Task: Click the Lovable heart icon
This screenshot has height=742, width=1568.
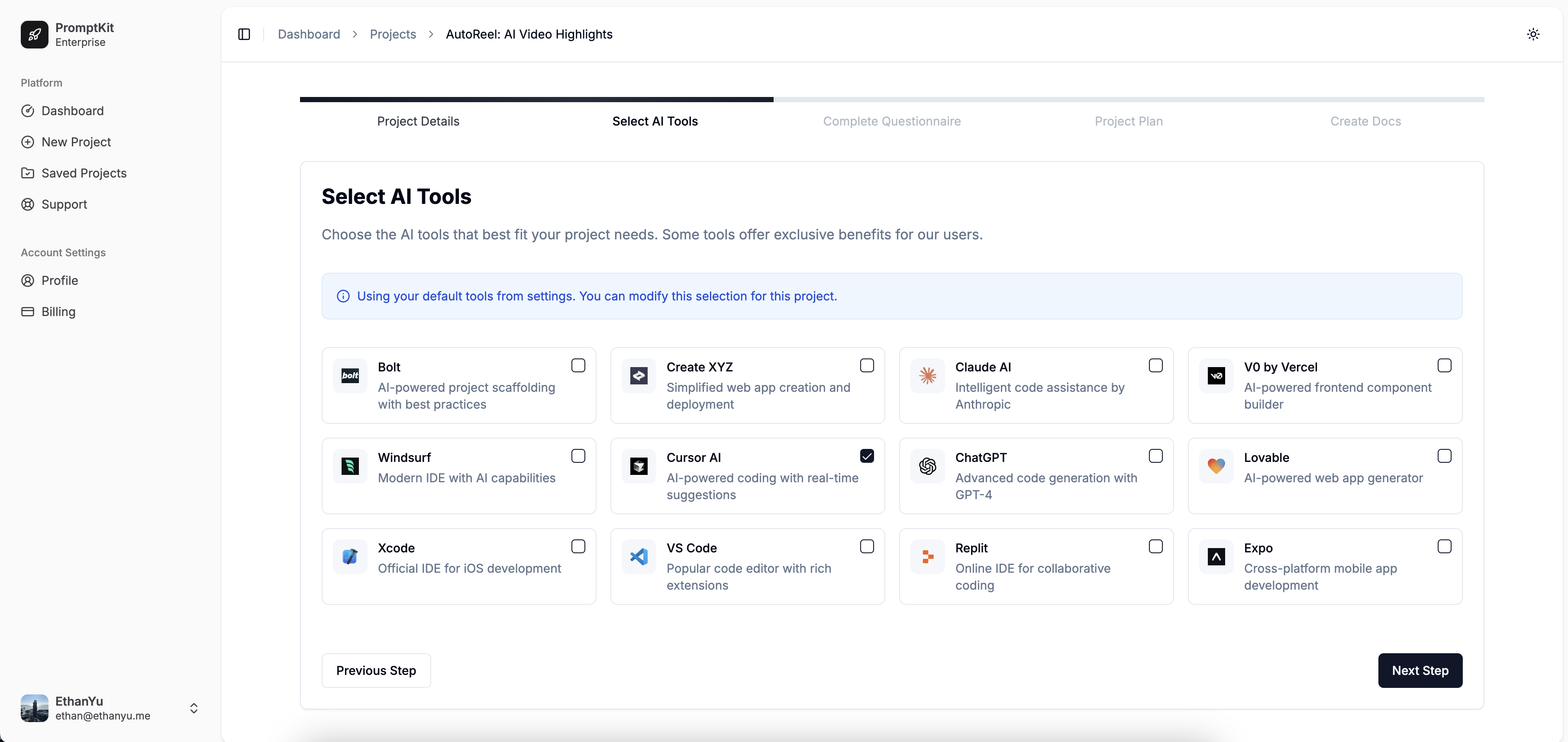Action: 1216,466
